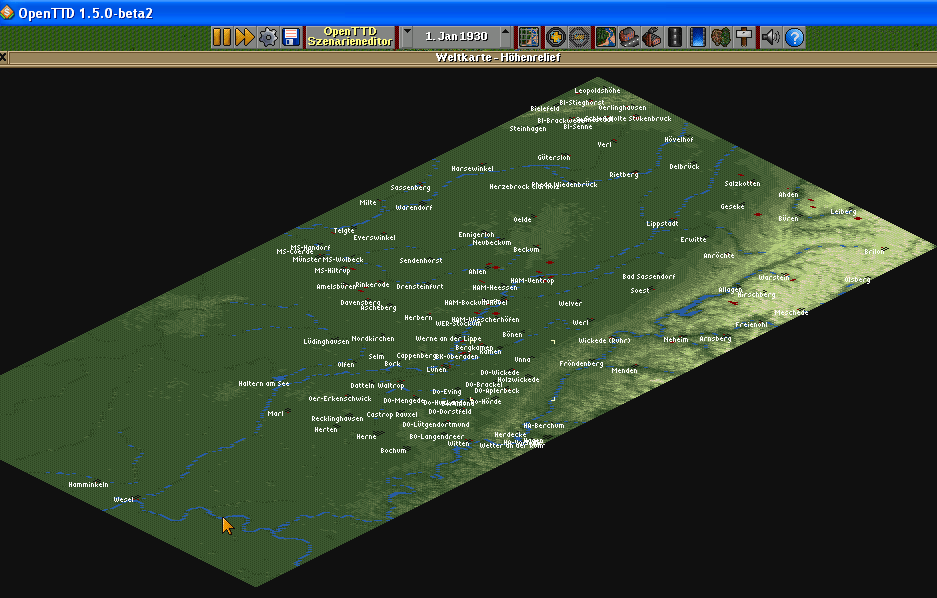This screenshot has height=598, width=937.
Task: Open the industry generation tool
Action: point(651,37)
